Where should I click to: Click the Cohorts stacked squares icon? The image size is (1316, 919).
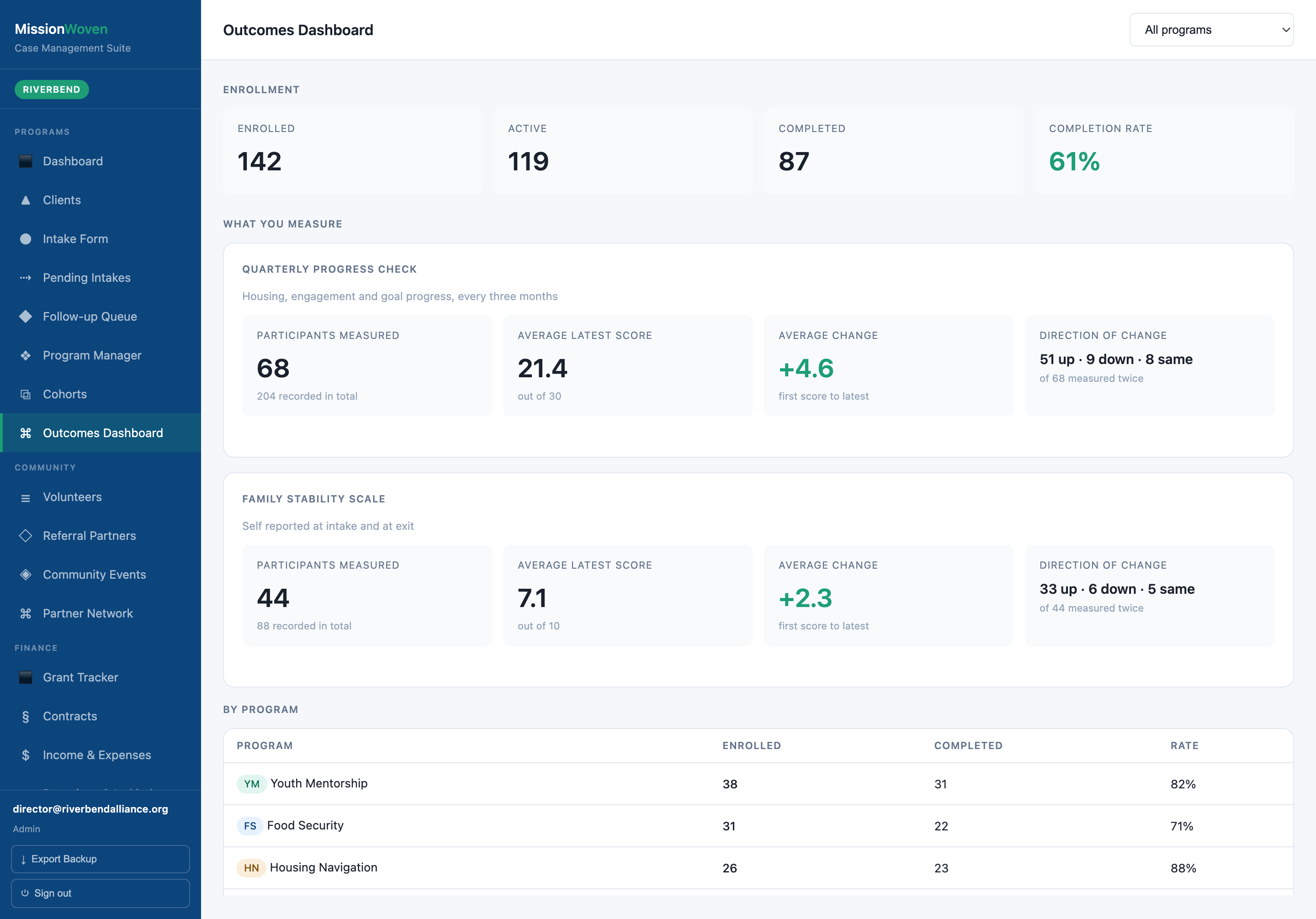pos(25,395)
